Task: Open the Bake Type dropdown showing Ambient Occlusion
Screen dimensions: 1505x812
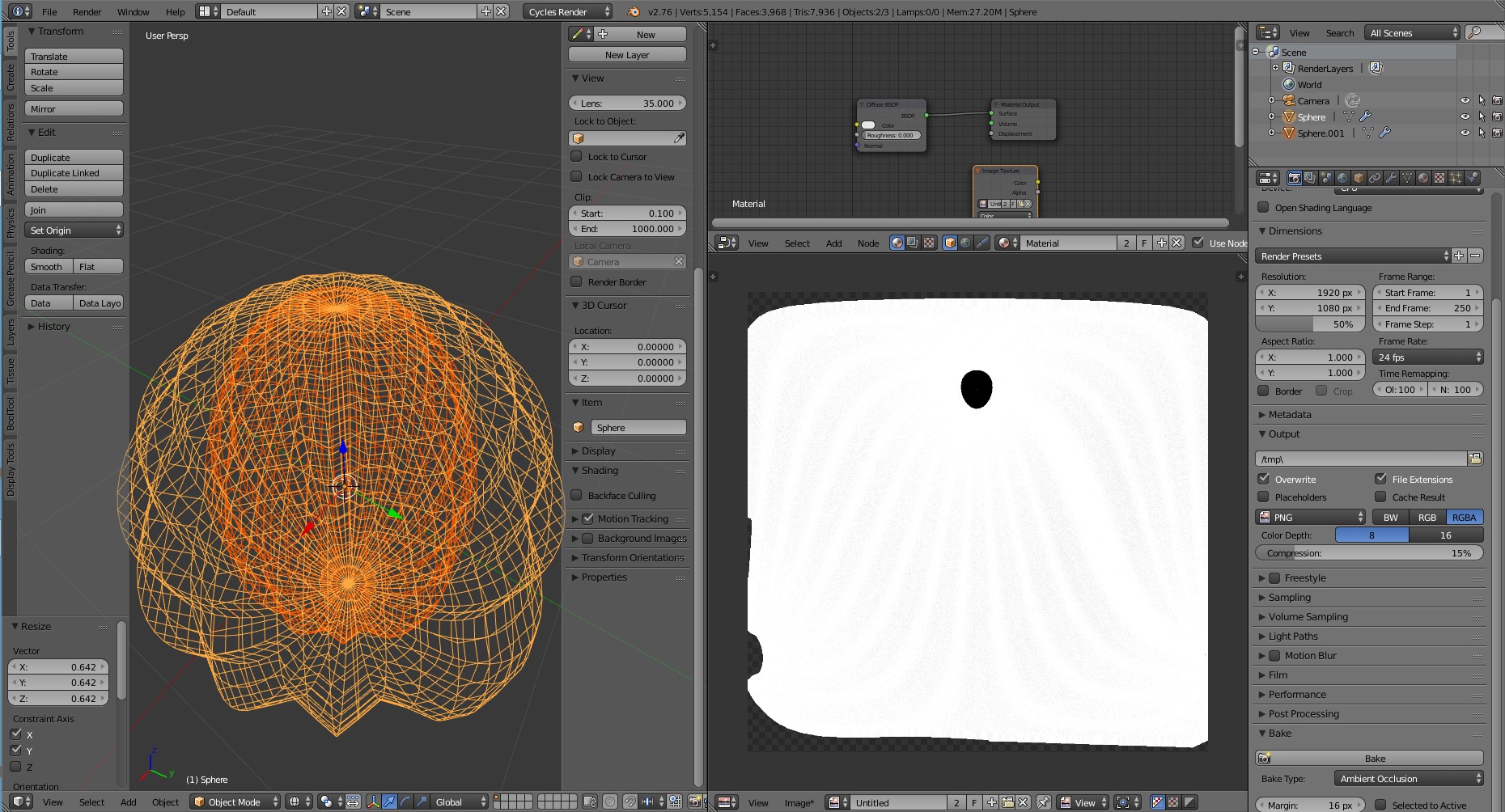Action: [1408, 778]
